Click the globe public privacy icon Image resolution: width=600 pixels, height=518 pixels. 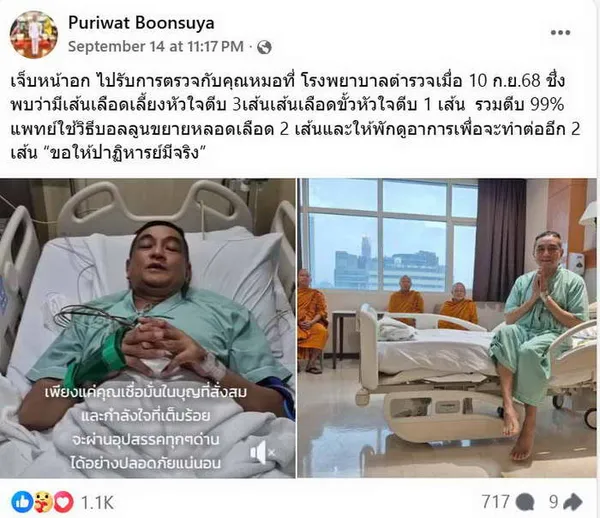264,47
